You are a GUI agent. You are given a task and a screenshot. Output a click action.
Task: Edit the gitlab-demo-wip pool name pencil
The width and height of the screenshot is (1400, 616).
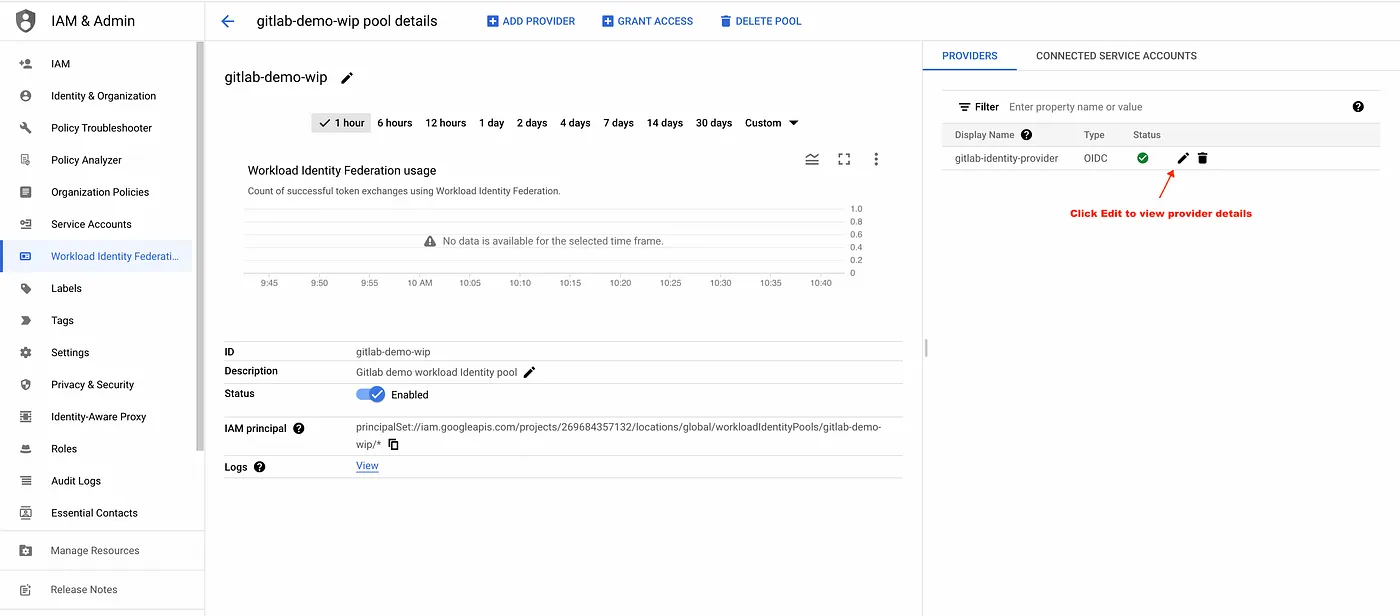click(347, 78)
